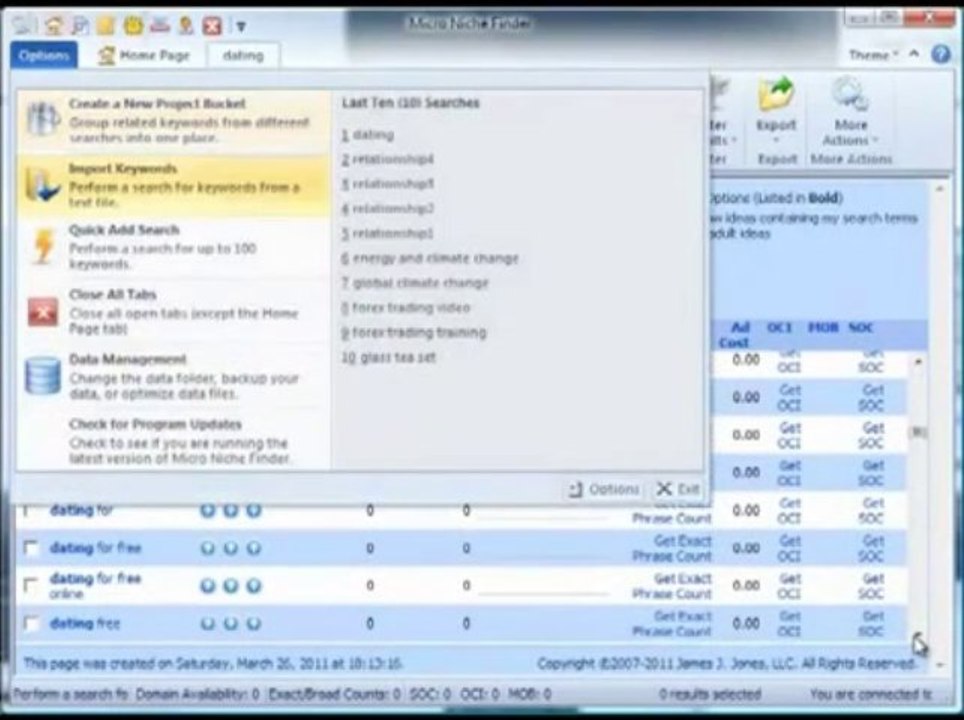Tick the checkbox for 'dating free'

pyautogui.click(x=30, y=623)
